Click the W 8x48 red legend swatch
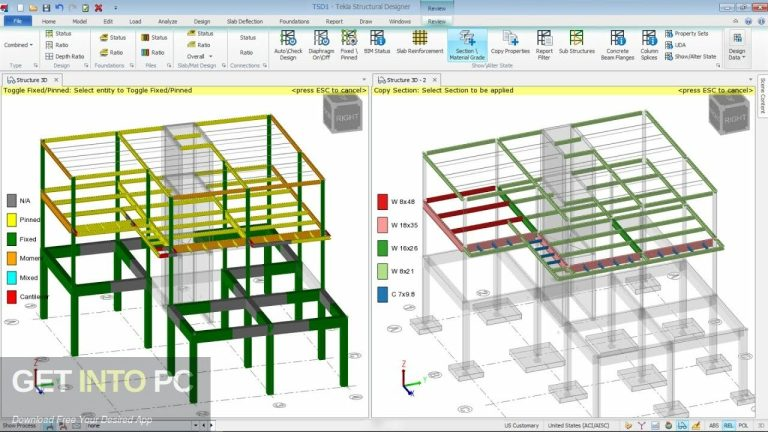The height and width of the screenshot is (432, 768). (383, 201)
